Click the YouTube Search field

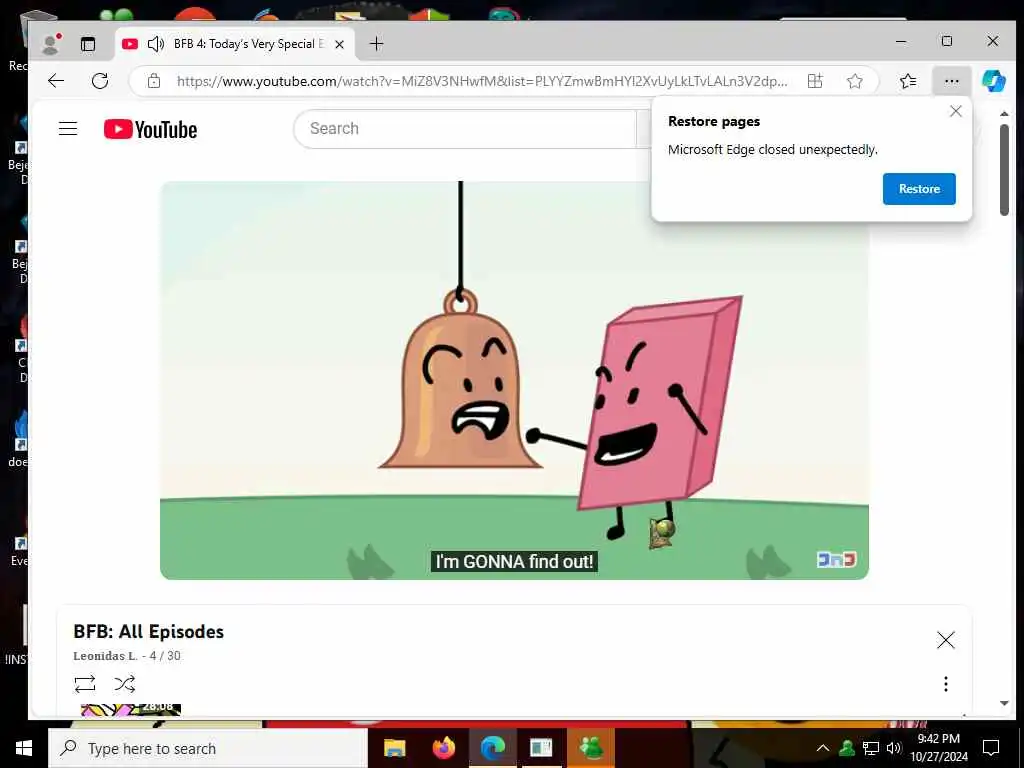(465, 129)
